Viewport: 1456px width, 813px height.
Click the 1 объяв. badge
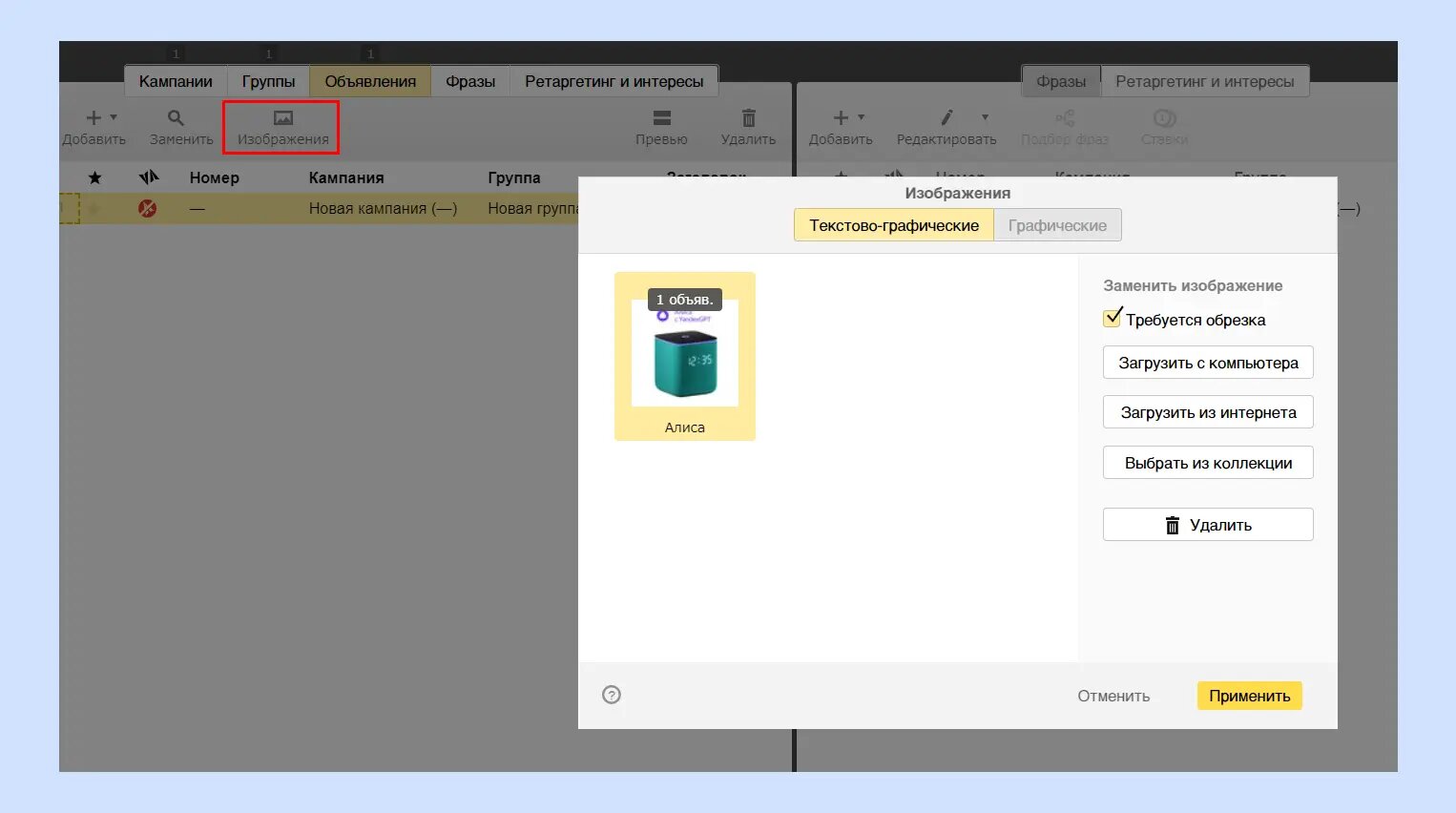[684, 300]
